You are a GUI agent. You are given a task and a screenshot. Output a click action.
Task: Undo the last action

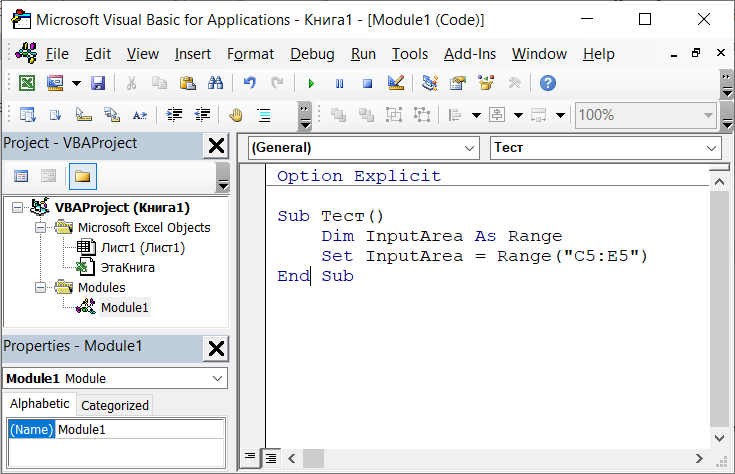(249, 83)
